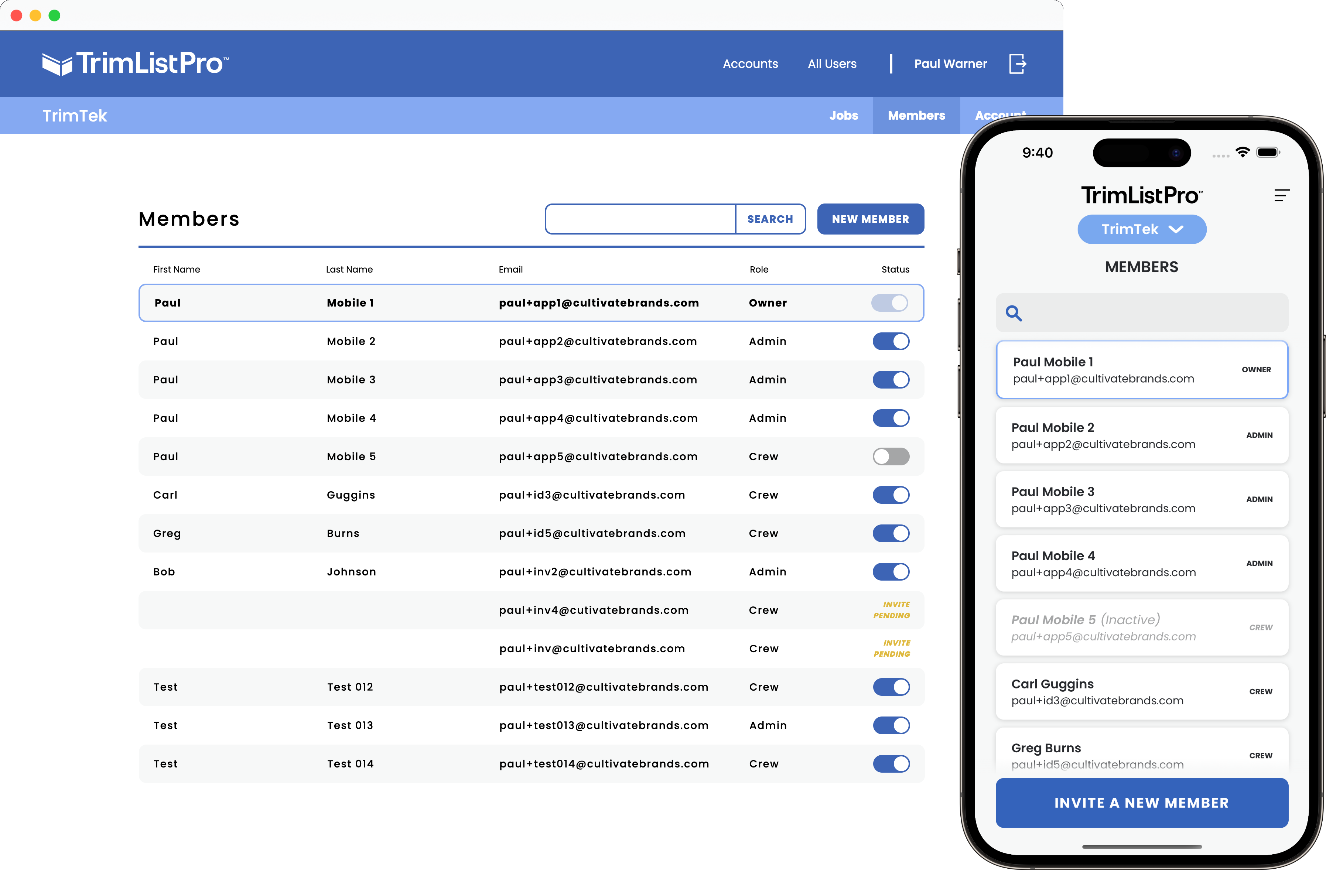Open the mobile hamburger menu icon

(x=1282, y=196)
